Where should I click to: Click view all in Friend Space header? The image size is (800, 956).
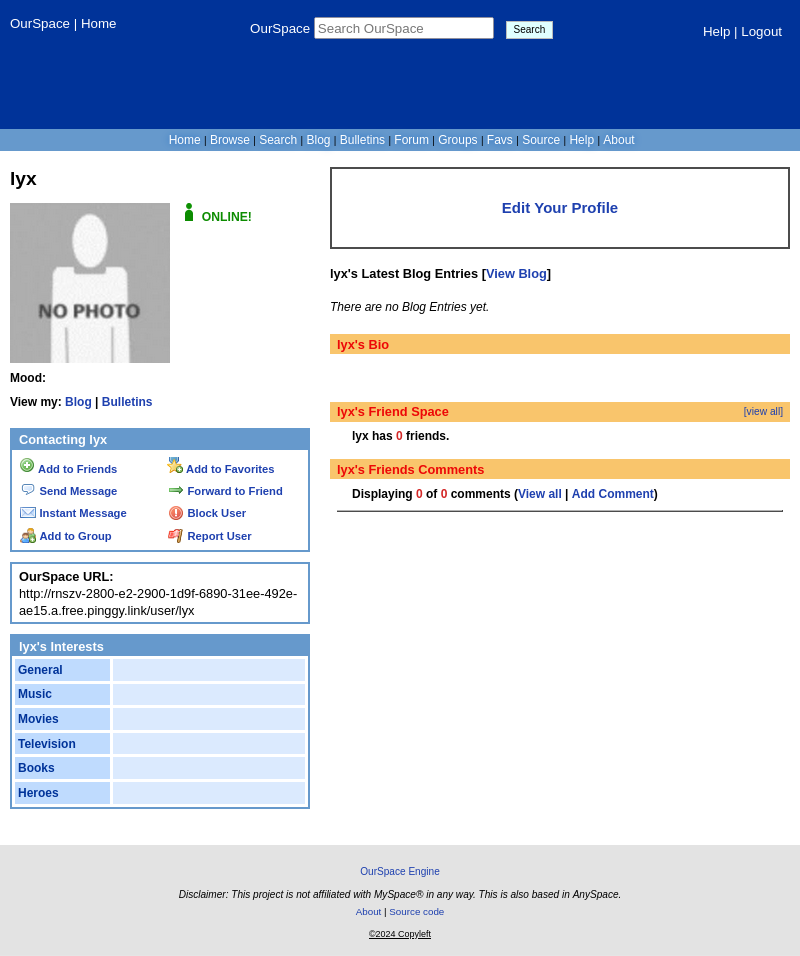pyautogui.click(x=763, y=412)
